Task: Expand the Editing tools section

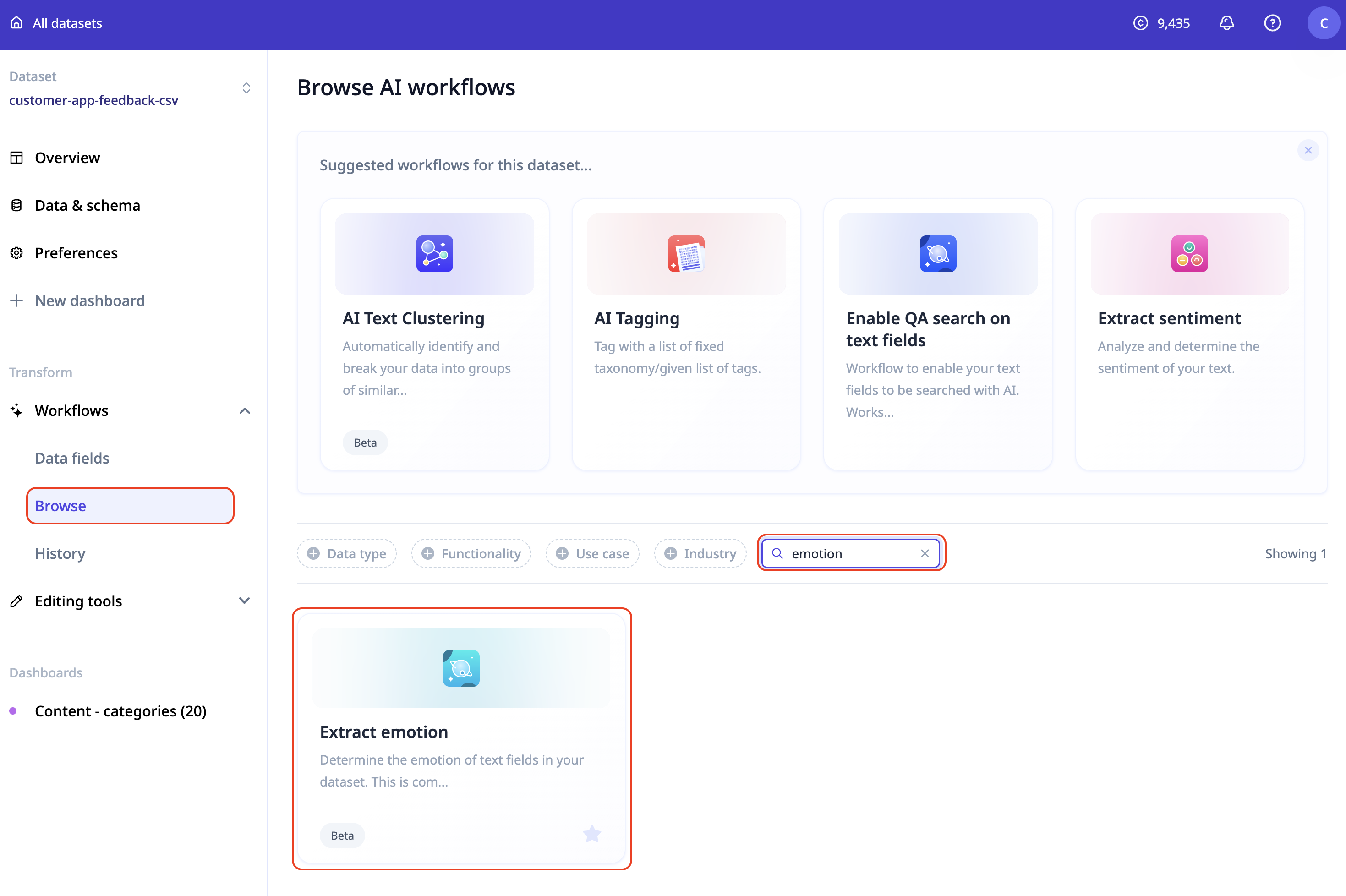Action: click(x=245, y=601)
